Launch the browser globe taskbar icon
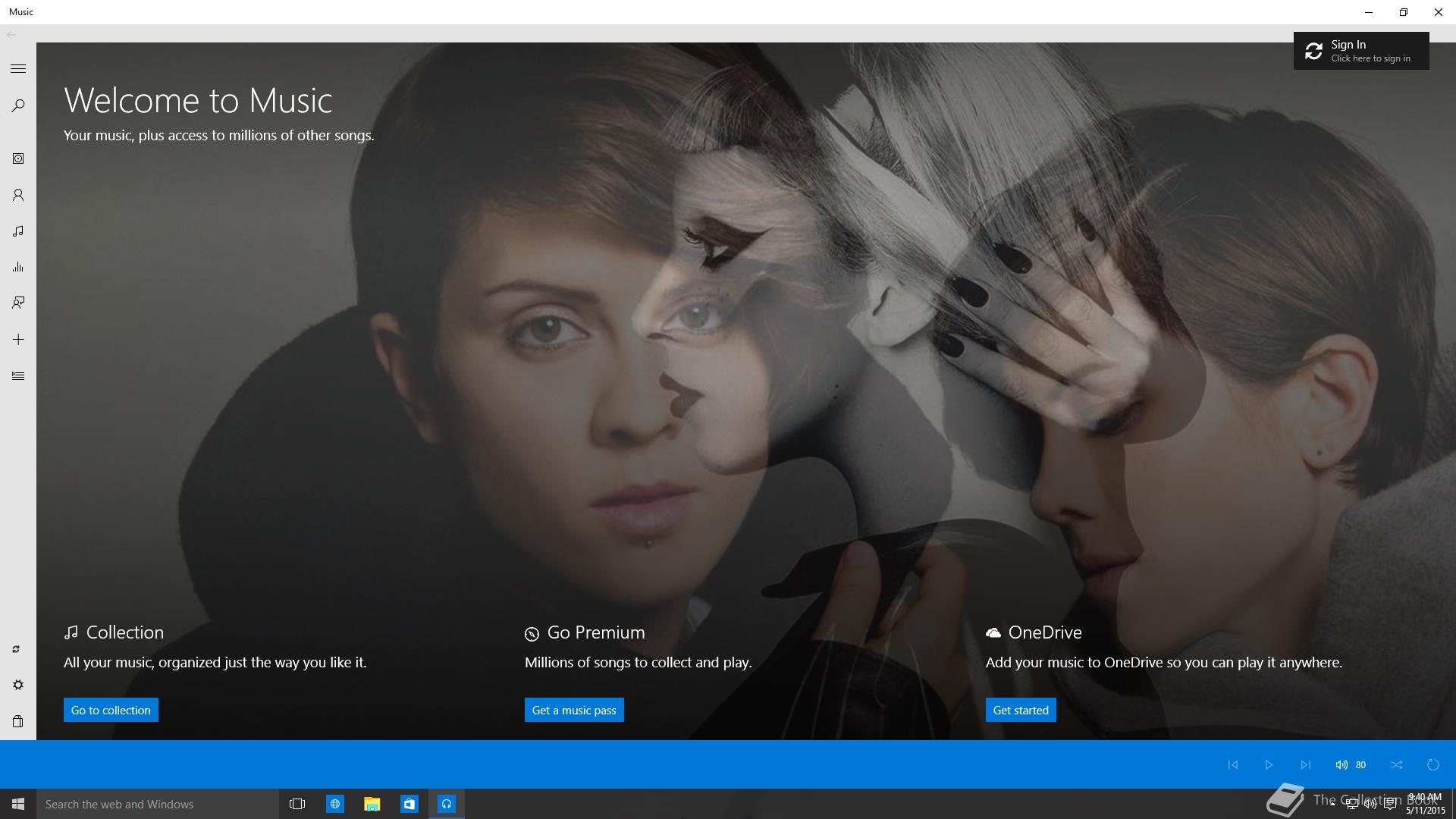The width and height of the screenshot is (1456, 819). tap(334, 804)
